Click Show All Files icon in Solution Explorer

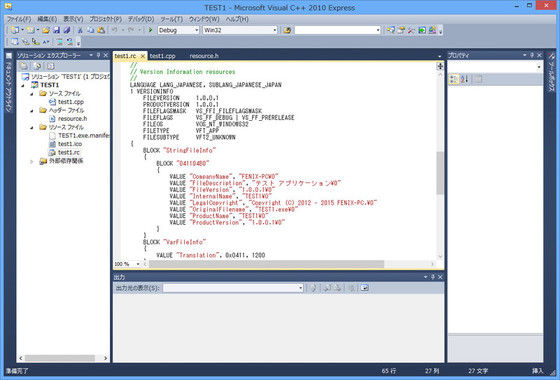[x=37, y=66]
